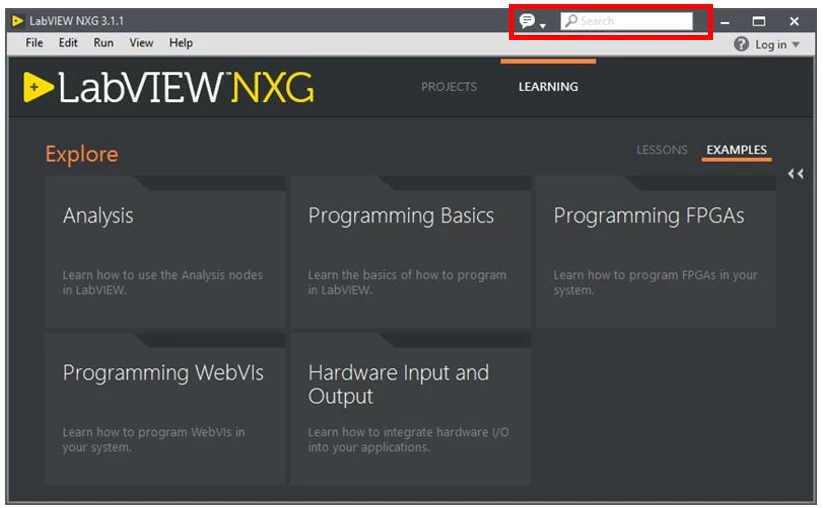This screenshot has height=508, width=823.
Task: Open the feedback speech bubble menu
Action: (x=532, y=21)
